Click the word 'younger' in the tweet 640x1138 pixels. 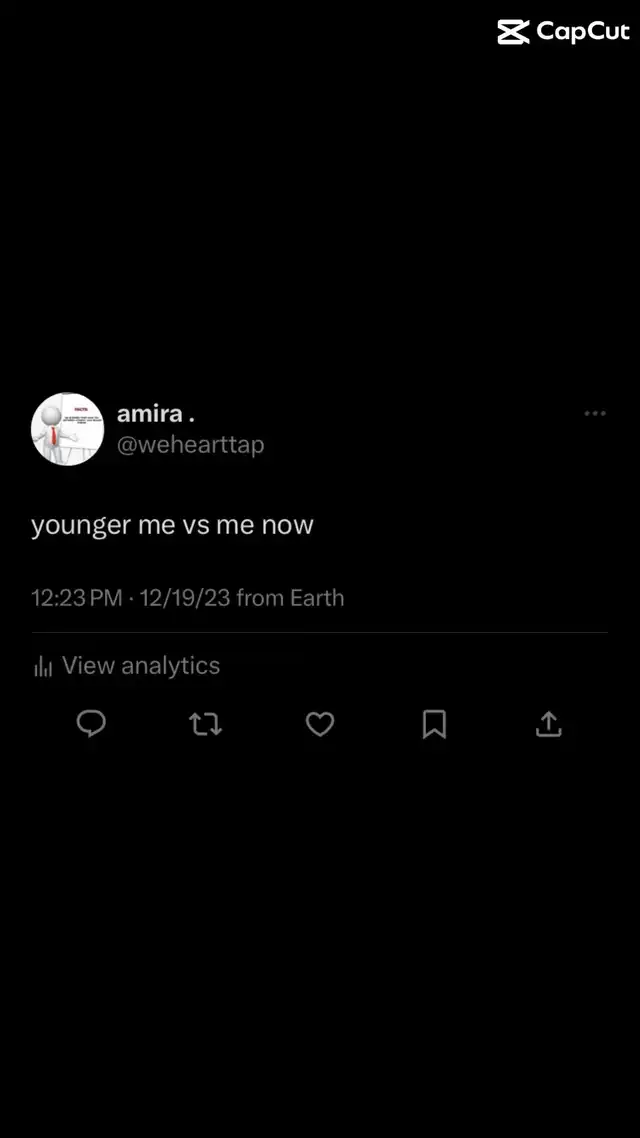[81, 526]
